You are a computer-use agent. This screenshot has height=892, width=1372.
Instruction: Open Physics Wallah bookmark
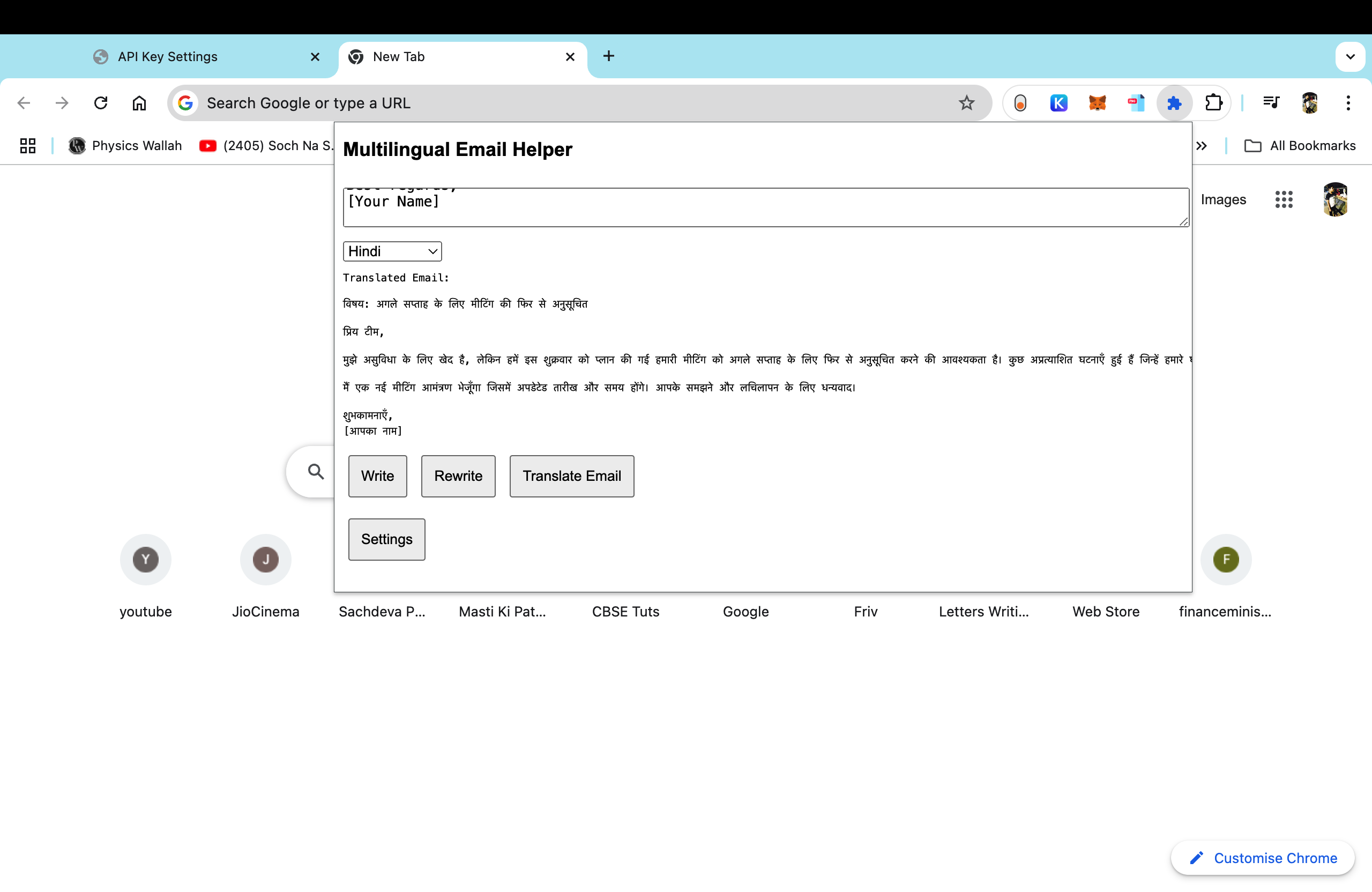(125, 146)
